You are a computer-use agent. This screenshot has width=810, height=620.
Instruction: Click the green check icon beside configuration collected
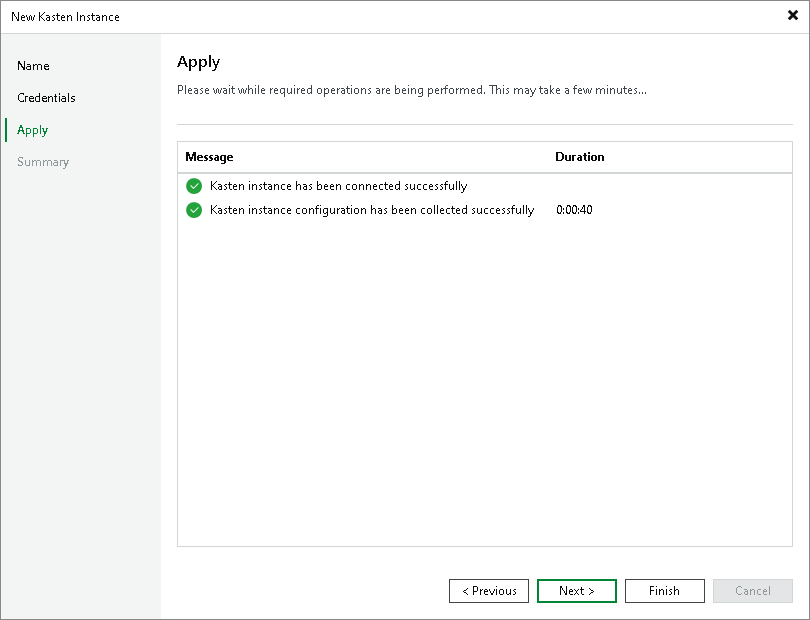coord(194,210)
